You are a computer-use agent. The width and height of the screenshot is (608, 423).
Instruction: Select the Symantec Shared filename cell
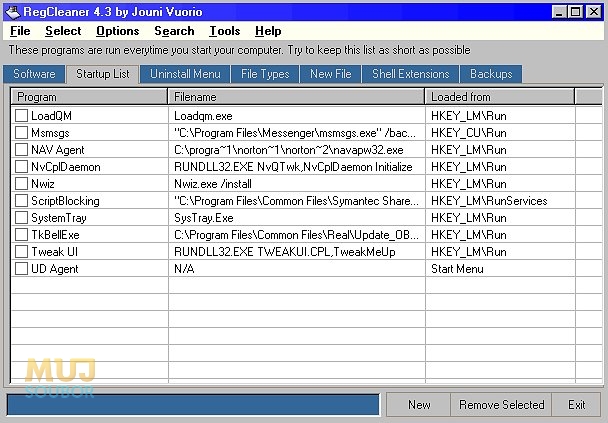297,200
